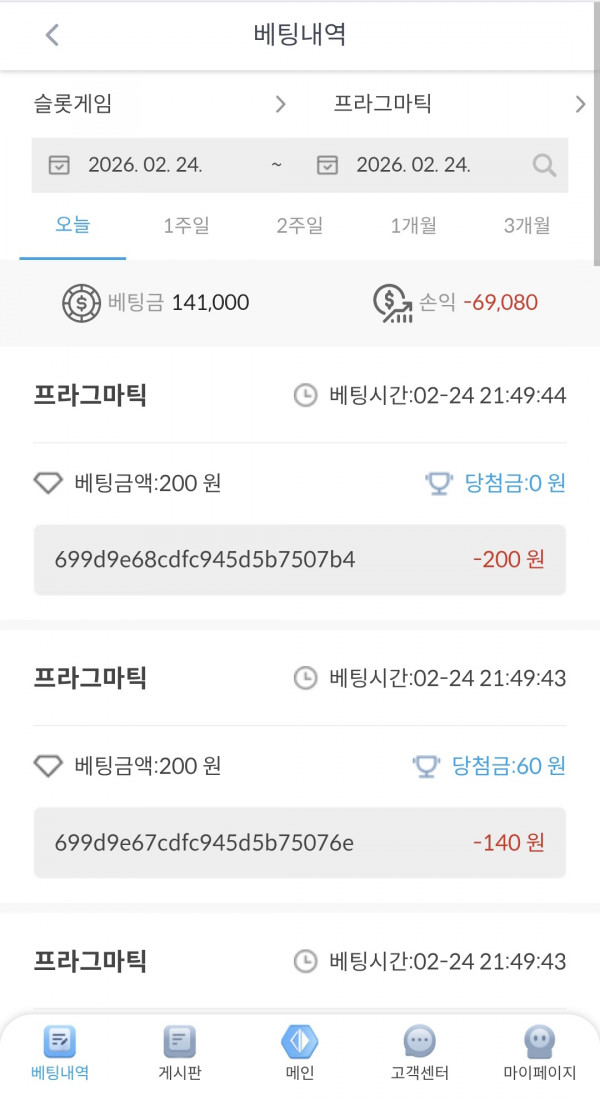The height and width of the screenshot is (1100, 600).
Task: Click the calendar icon beside end date
Action: click(327, 166)
